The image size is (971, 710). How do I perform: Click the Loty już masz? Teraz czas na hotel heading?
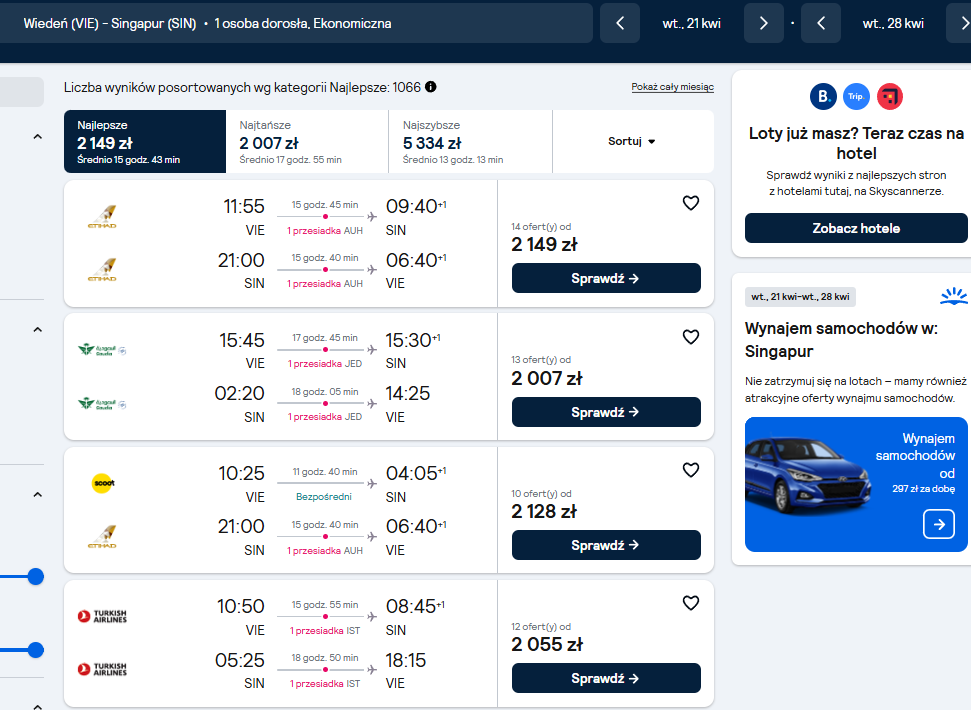coord(856,143)
